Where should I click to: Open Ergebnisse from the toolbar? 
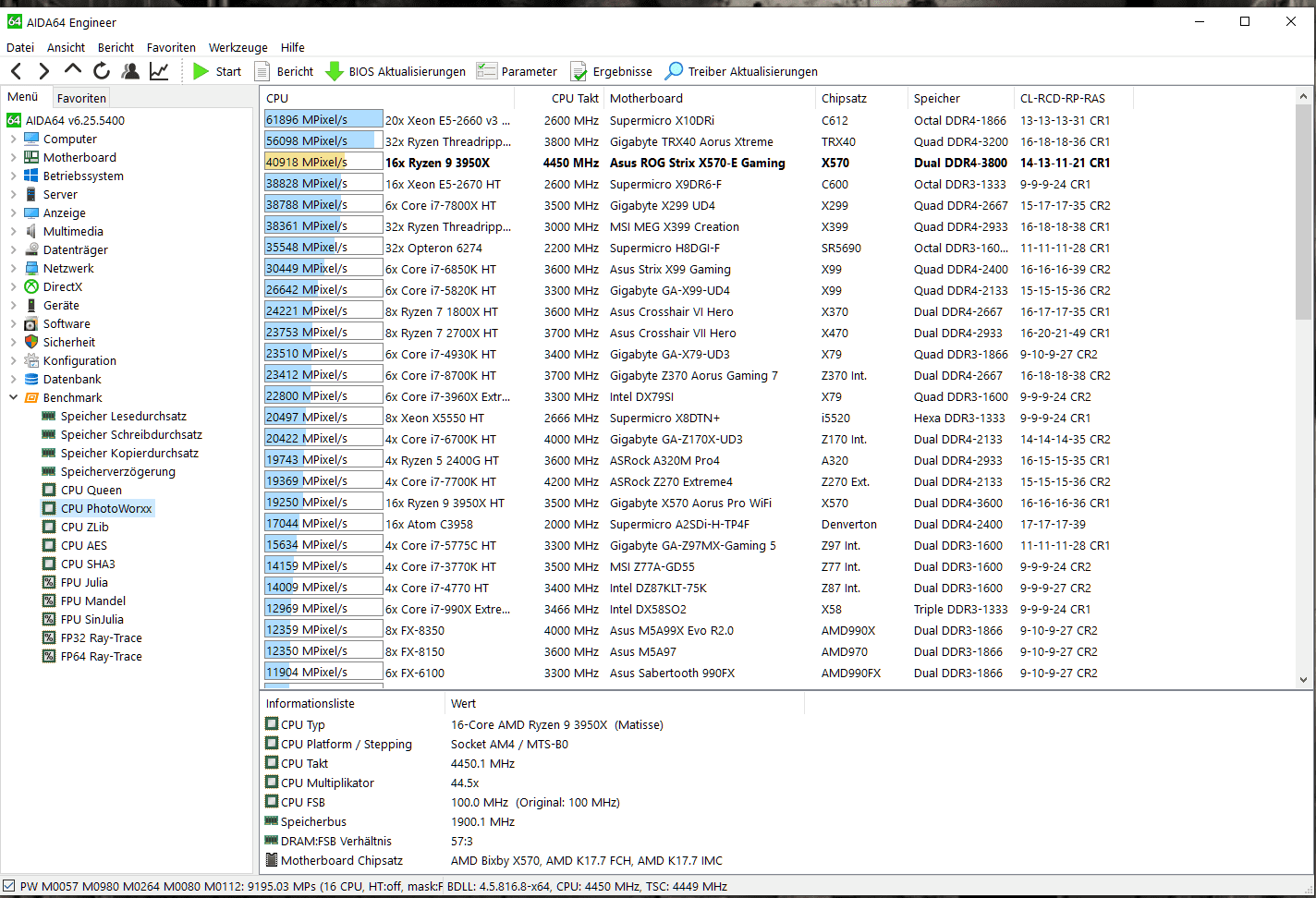(x=612, y=71)
